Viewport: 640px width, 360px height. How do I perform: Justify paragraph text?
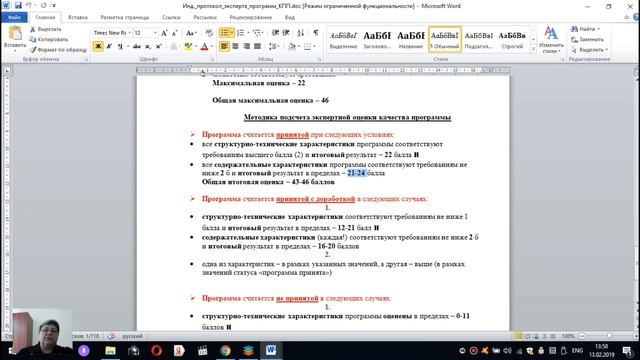(x=257, y=47)
